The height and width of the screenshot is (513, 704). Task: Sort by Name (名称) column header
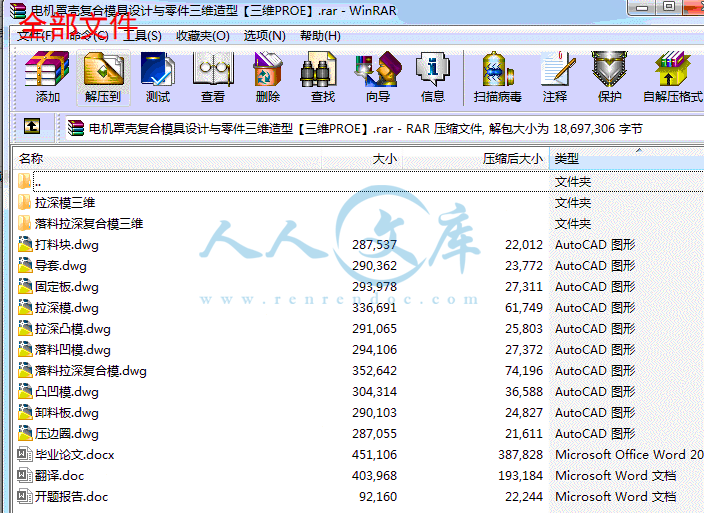tap(167, 158)
